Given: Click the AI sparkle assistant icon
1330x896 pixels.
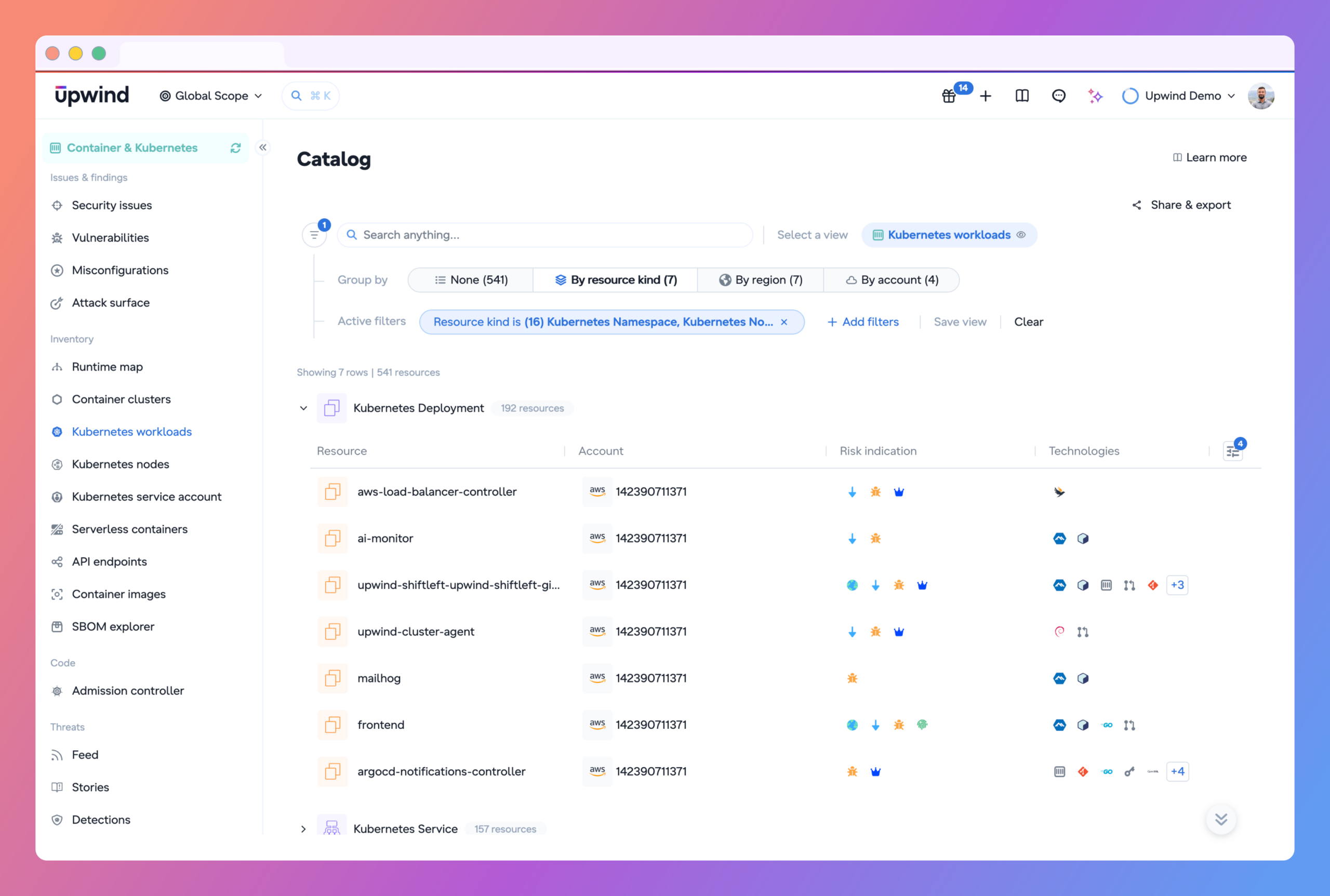Looking at the screenshot, I should point(1095,96).
